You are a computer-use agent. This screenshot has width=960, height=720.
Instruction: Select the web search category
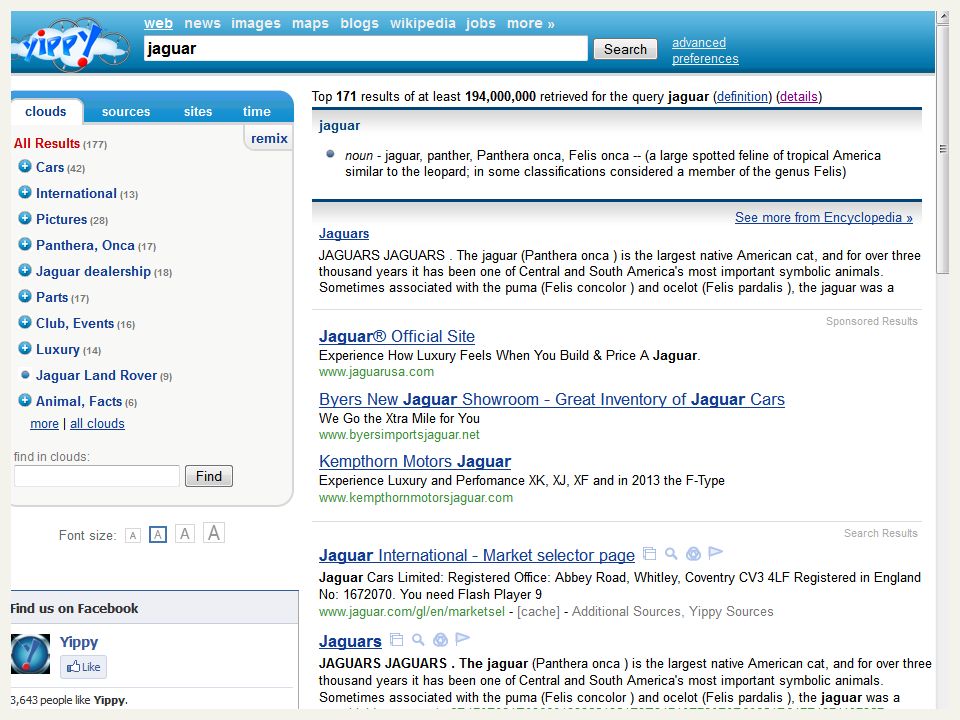[x=159, y=23]
